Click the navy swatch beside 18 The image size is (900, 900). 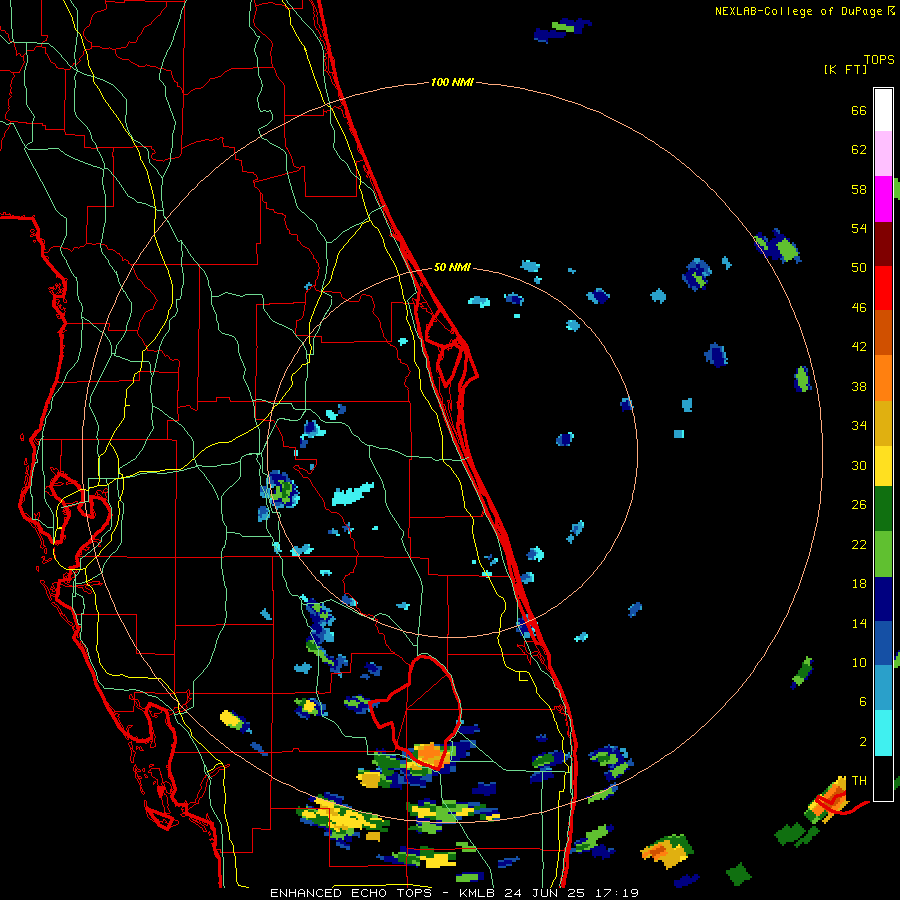click(x=883, y=599)
